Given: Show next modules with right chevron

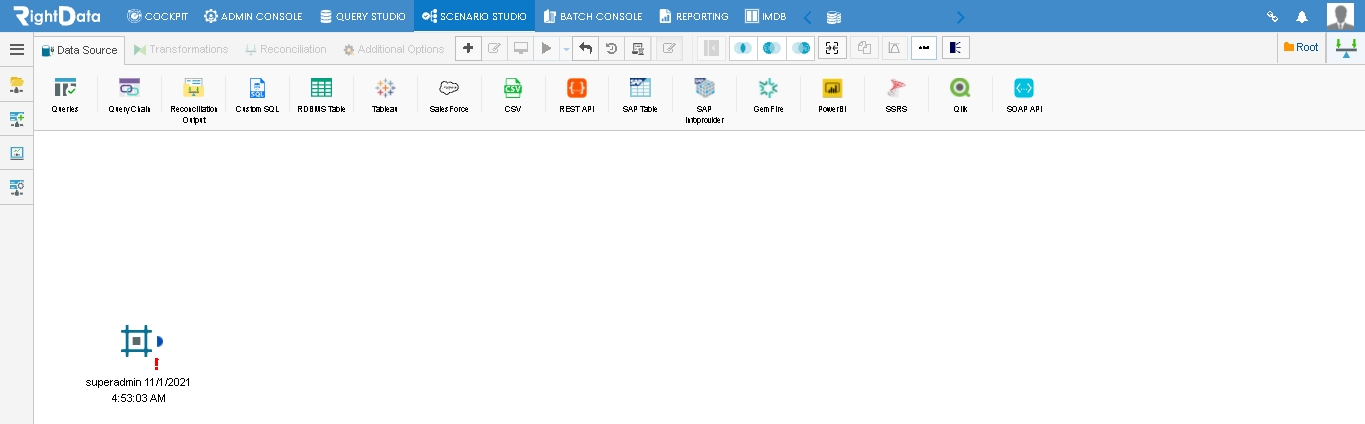Looking at the screenshot, I should [961, 16].
